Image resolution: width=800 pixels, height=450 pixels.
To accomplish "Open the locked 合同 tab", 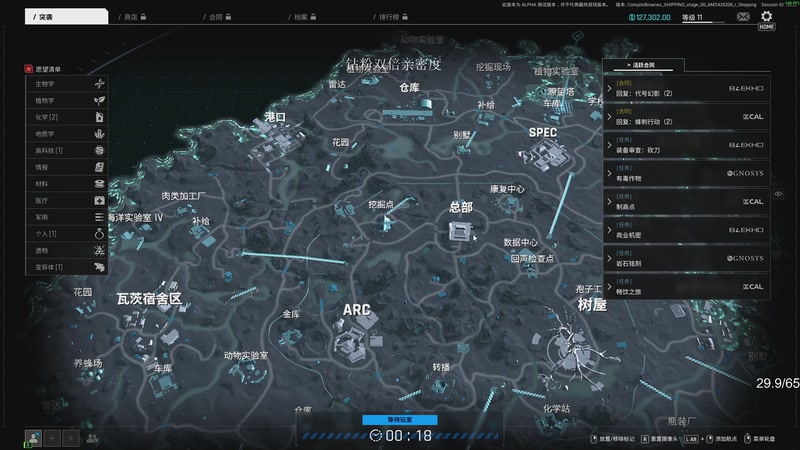I will tap(217, 17).
